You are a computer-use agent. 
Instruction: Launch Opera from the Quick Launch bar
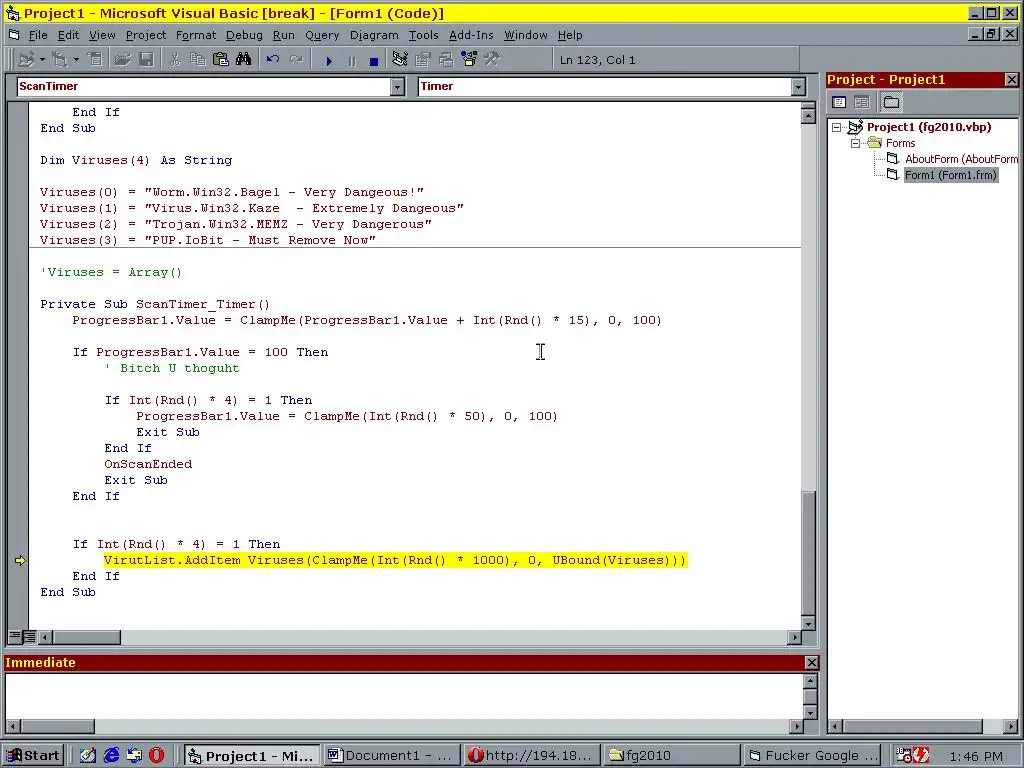(x=157, y=755)
